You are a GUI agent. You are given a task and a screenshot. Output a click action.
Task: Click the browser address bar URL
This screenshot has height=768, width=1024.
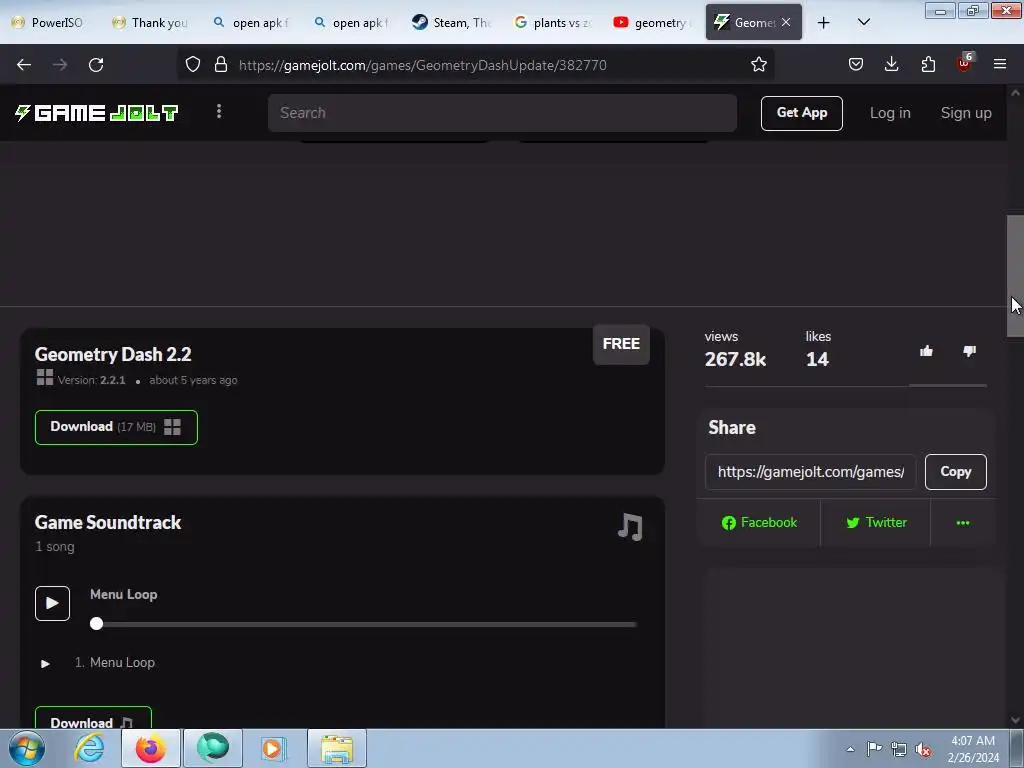point(423,65)
